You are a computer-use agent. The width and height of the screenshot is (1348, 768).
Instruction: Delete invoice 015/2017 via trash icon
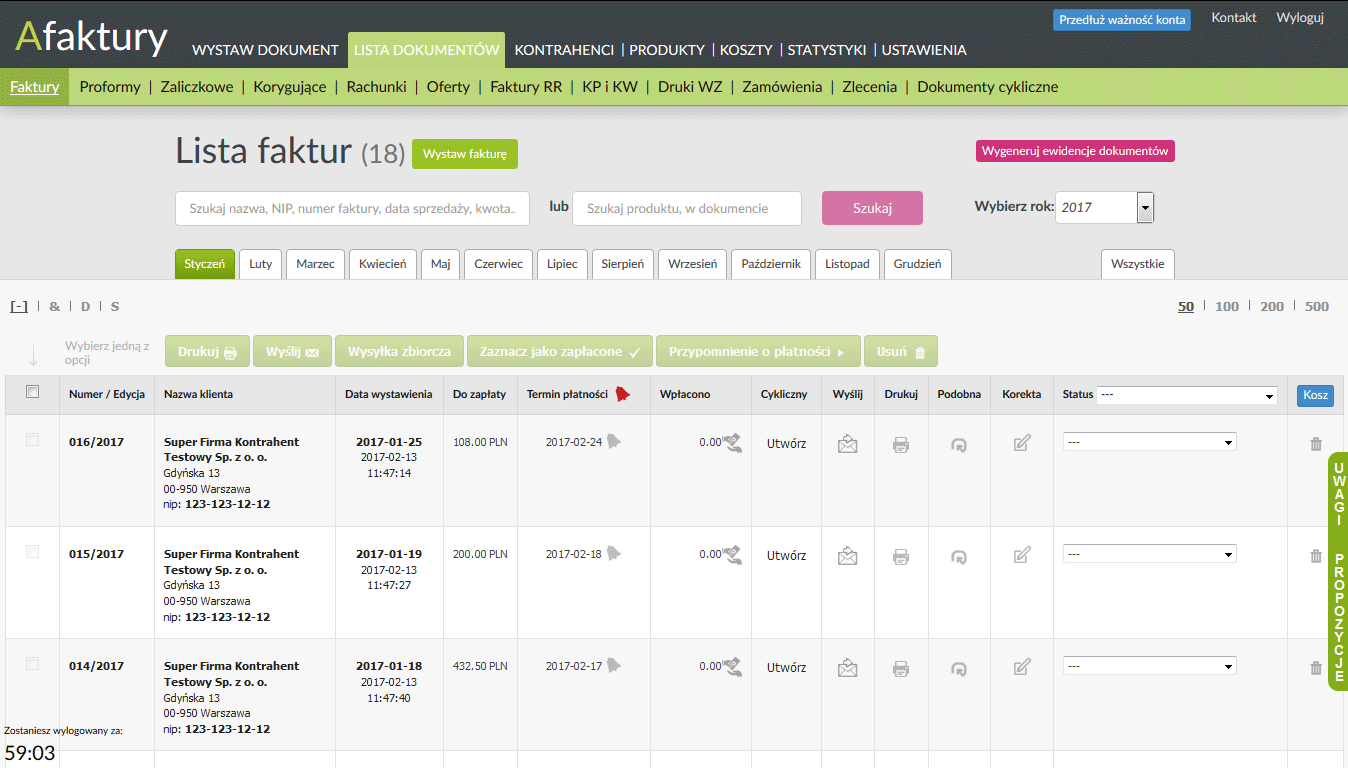[1315, 555]
